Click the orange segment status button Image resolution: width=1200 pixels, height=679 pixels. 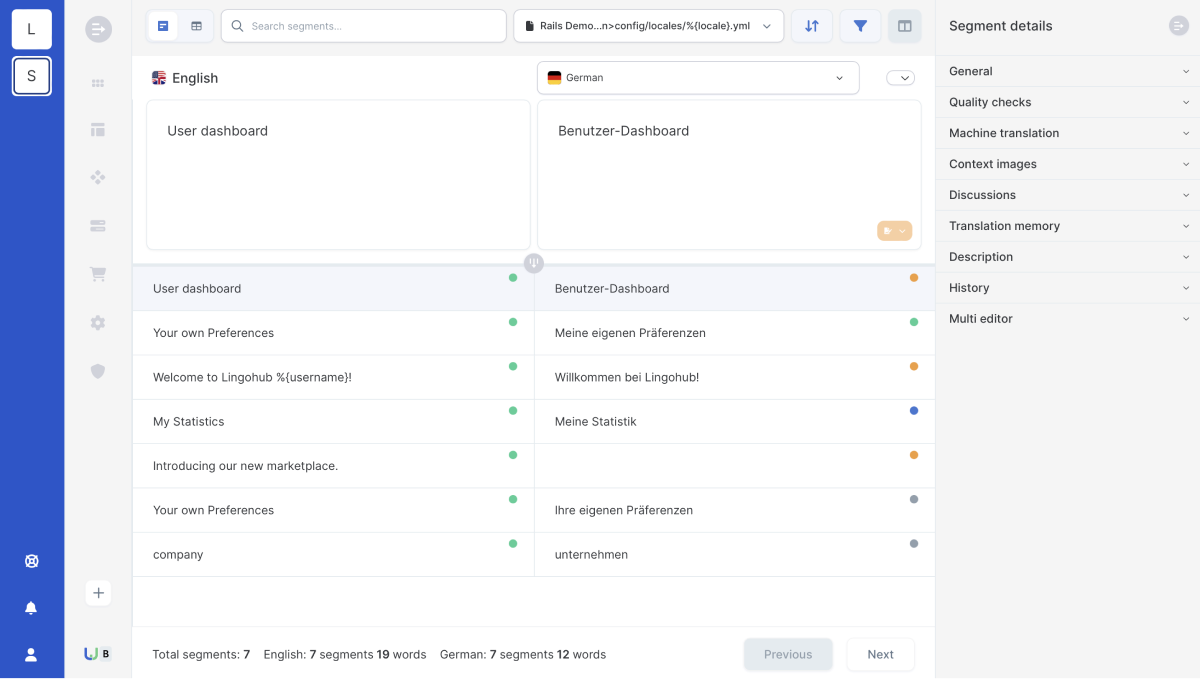(895, 231)
